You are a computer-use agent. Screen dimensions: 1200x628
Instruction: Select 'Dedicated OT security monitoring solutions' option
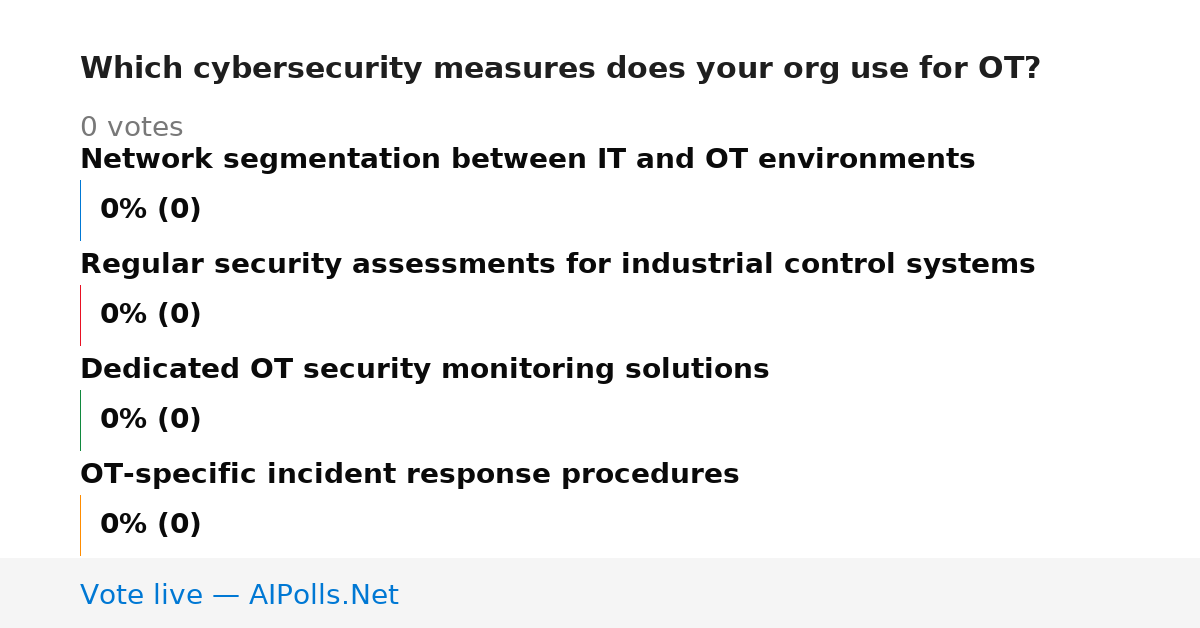point(424,370)
